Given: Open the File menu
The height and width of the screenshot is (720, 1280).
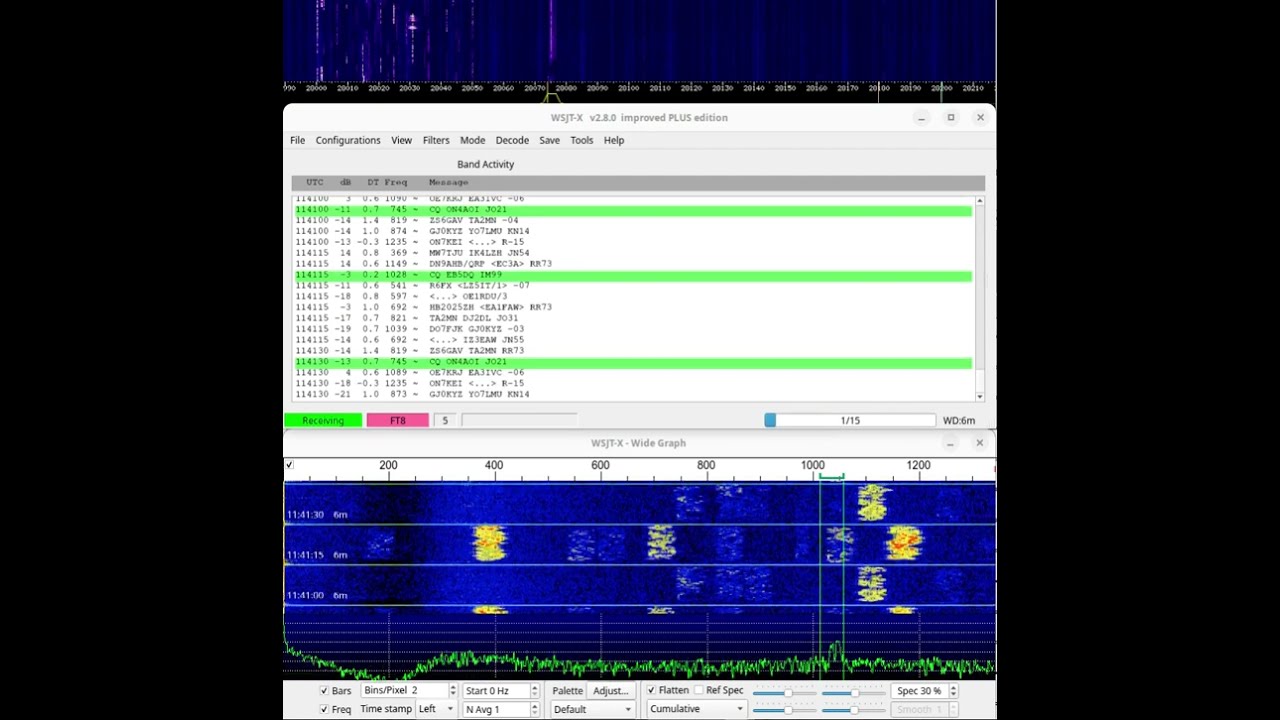Looking at the screenshot, I should [x=297, y=140].
